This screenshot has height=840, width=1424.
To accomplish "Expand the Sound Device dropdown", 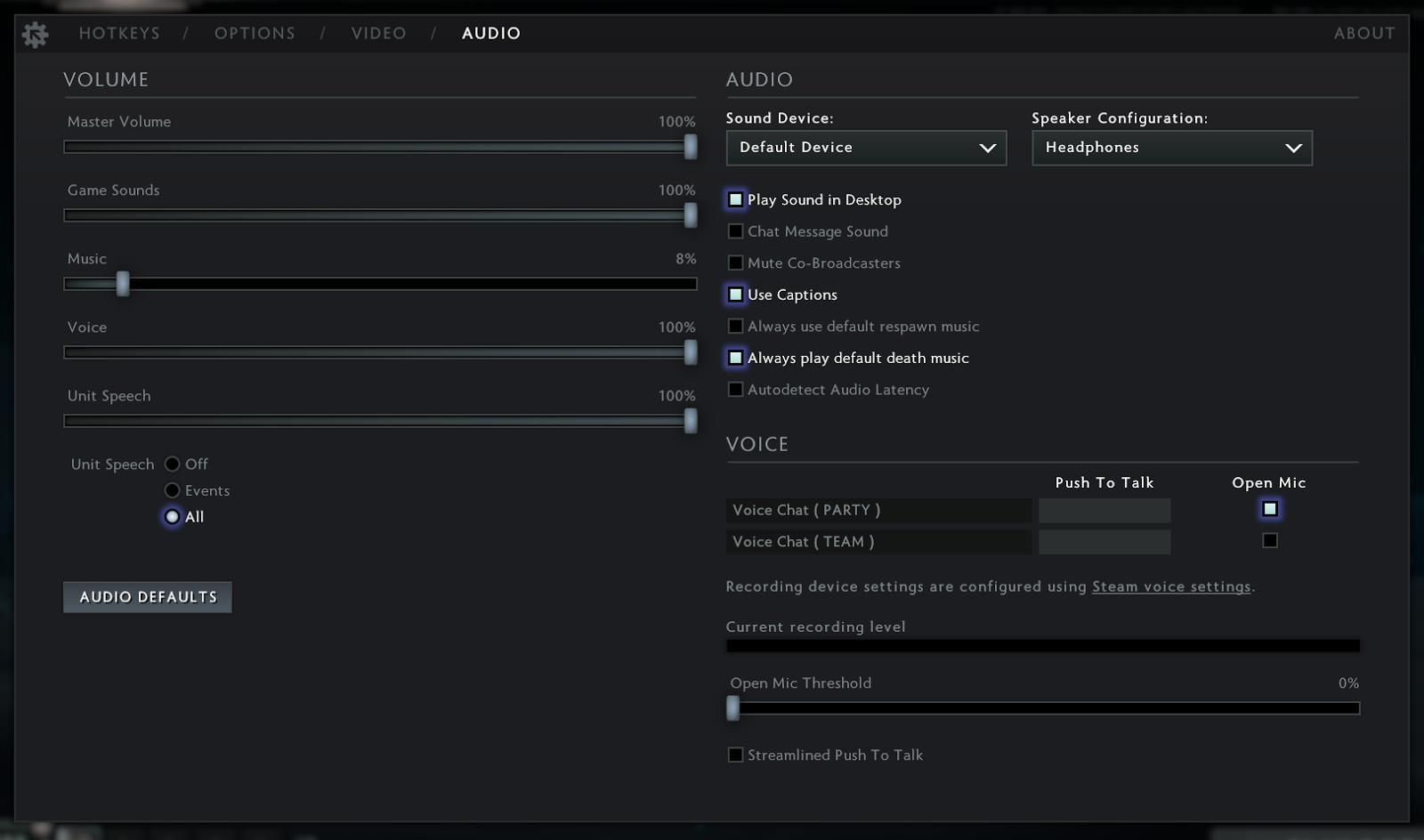I will pos(866,148).
